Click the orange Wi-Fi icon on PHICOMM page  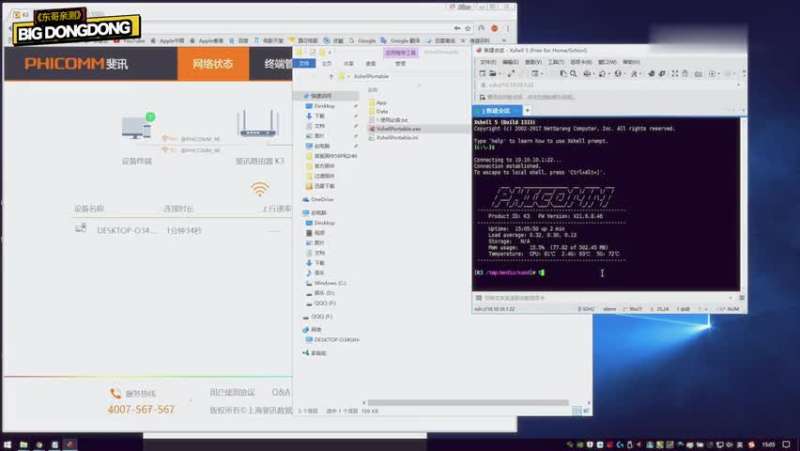coord(260,189)
